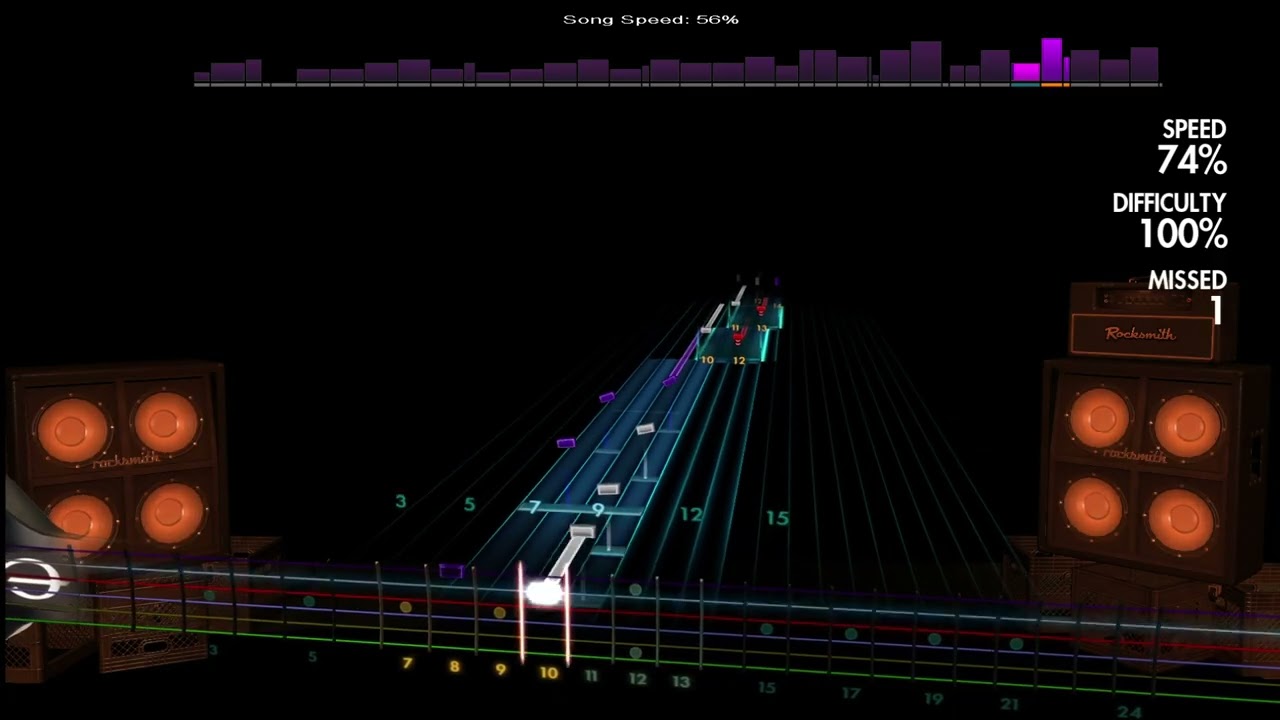Select the bright magenta highlighted section in song timeline

(1026, 72)
